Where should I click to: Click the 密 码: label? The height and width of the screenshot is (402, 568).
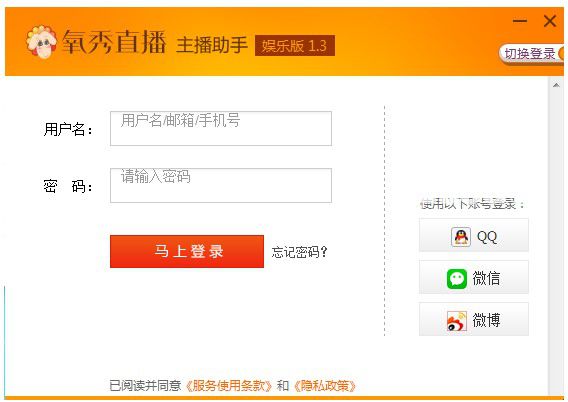(x=68, y=187)
